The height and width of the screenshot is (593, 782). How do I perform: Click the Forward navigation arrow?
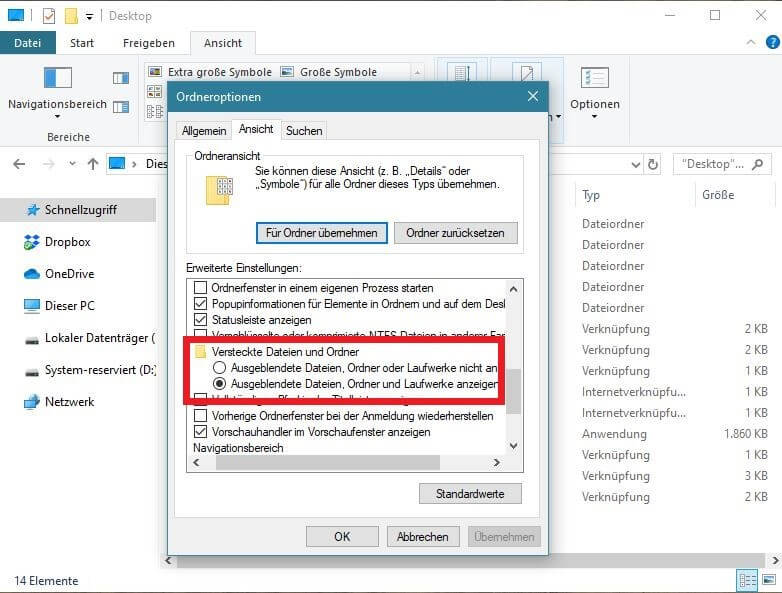(x=48, y=164)
